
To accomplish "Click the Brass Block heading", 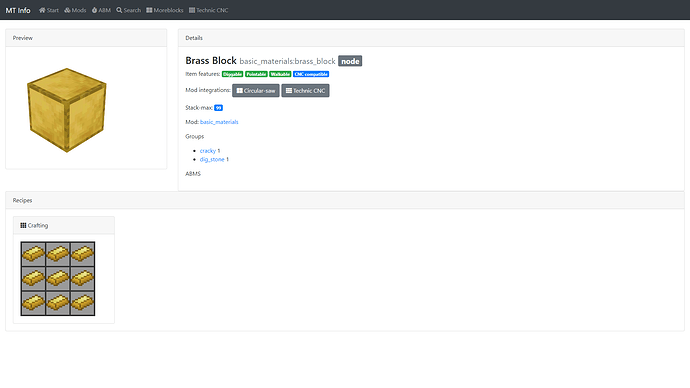I will 211,61.
